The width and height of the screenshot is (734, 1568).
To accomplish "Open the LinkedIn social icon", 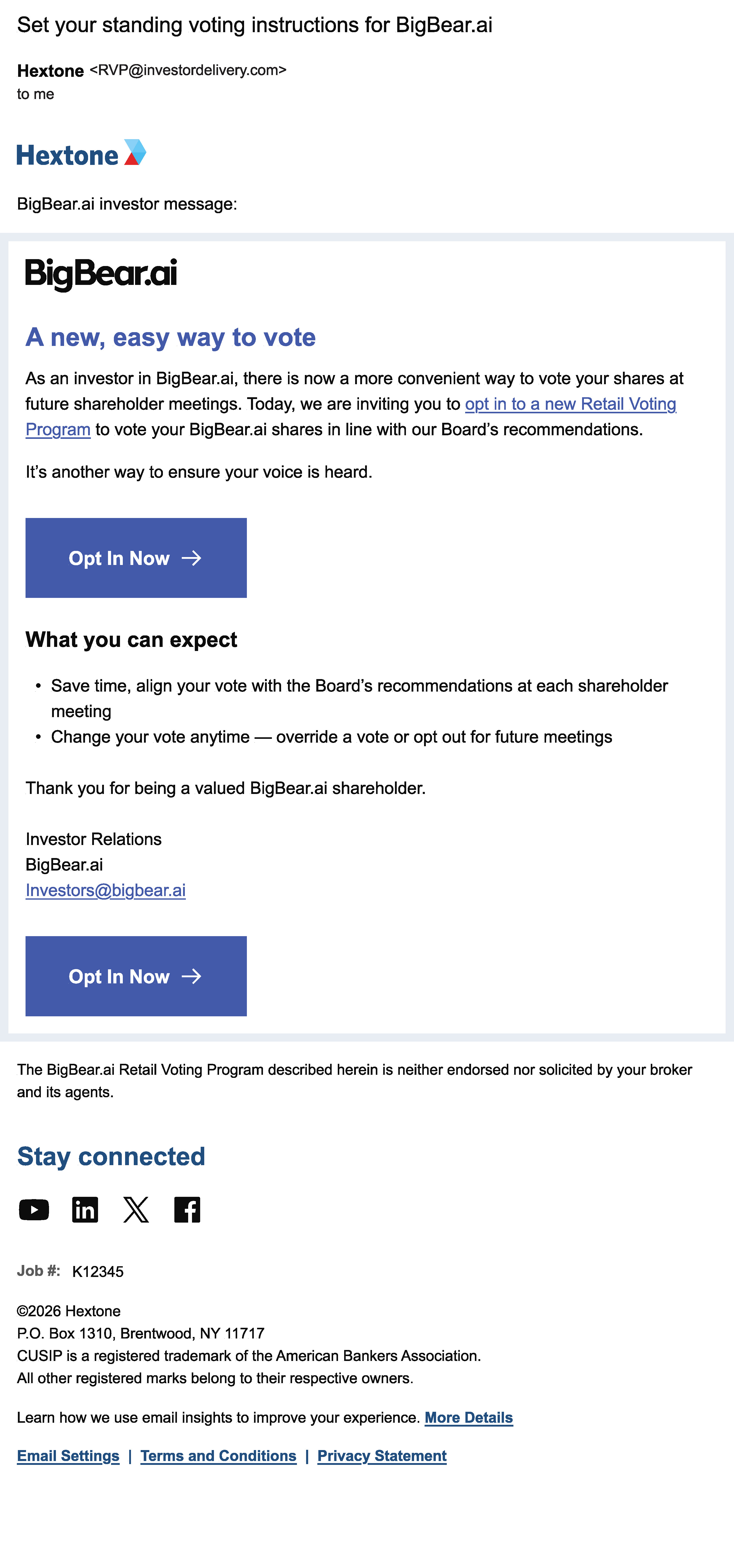I will (x=85, y=1210).
